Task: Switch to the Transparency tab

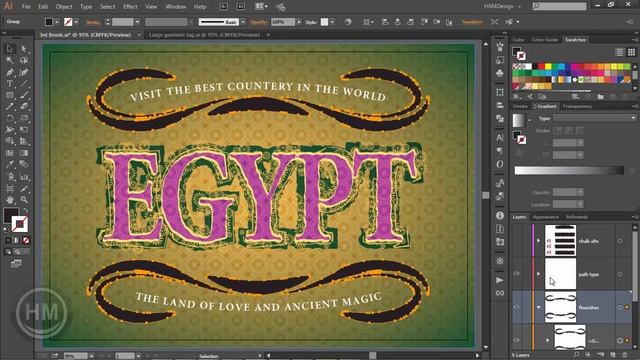Action: [577, 106]
